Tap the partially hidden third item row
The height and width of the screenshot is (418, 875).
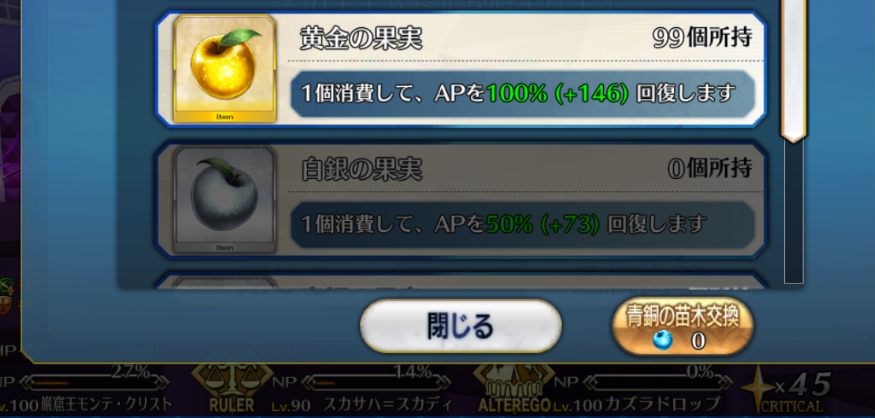pyautogui.click(x=461, y=281)
